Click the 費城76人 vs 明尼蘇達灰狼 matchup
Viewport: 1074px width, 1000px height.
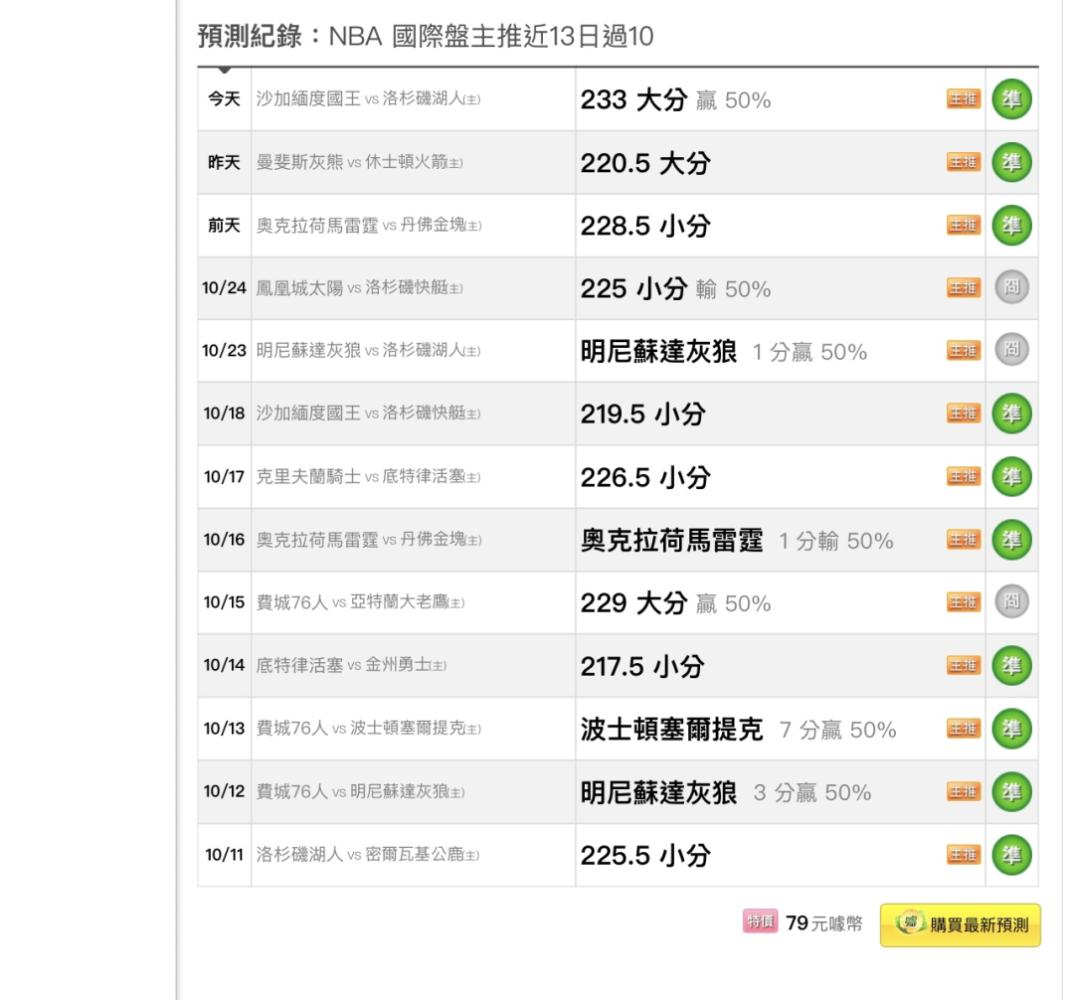[x=360, y=792]
